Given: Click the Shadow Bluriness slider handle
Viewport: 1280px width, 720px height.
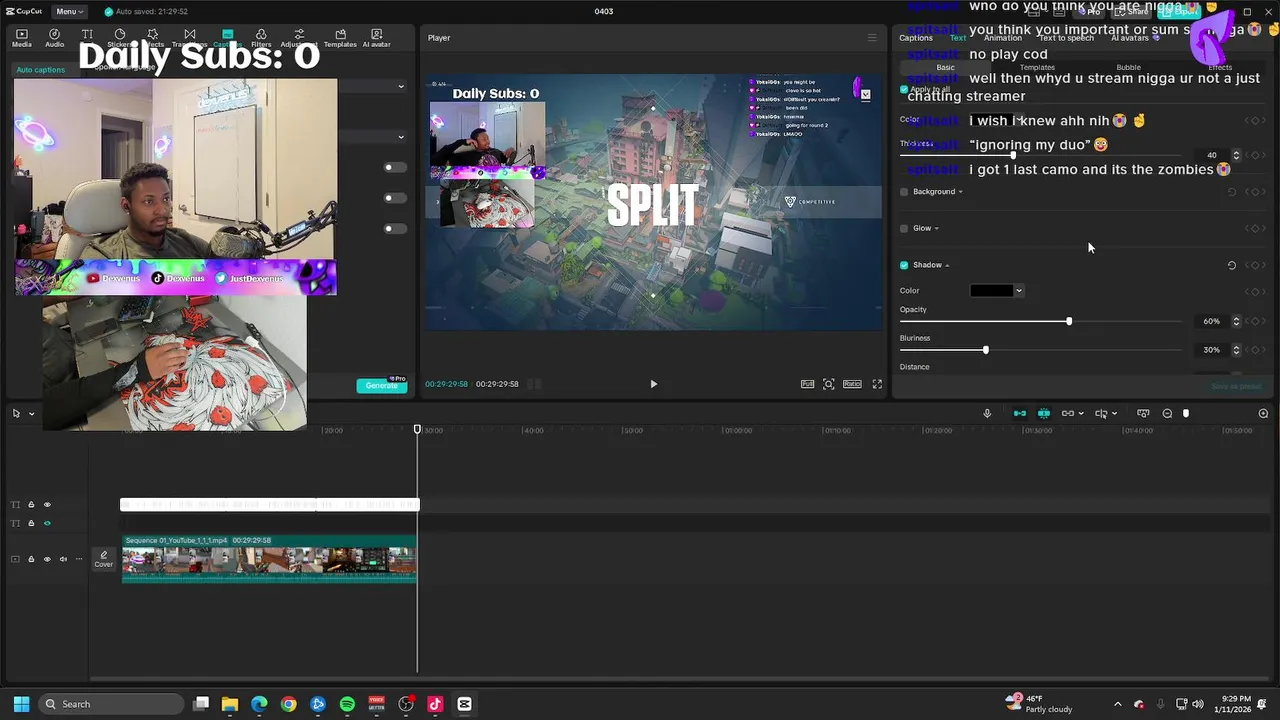Looking at the screenshot, I should point(986,350).
